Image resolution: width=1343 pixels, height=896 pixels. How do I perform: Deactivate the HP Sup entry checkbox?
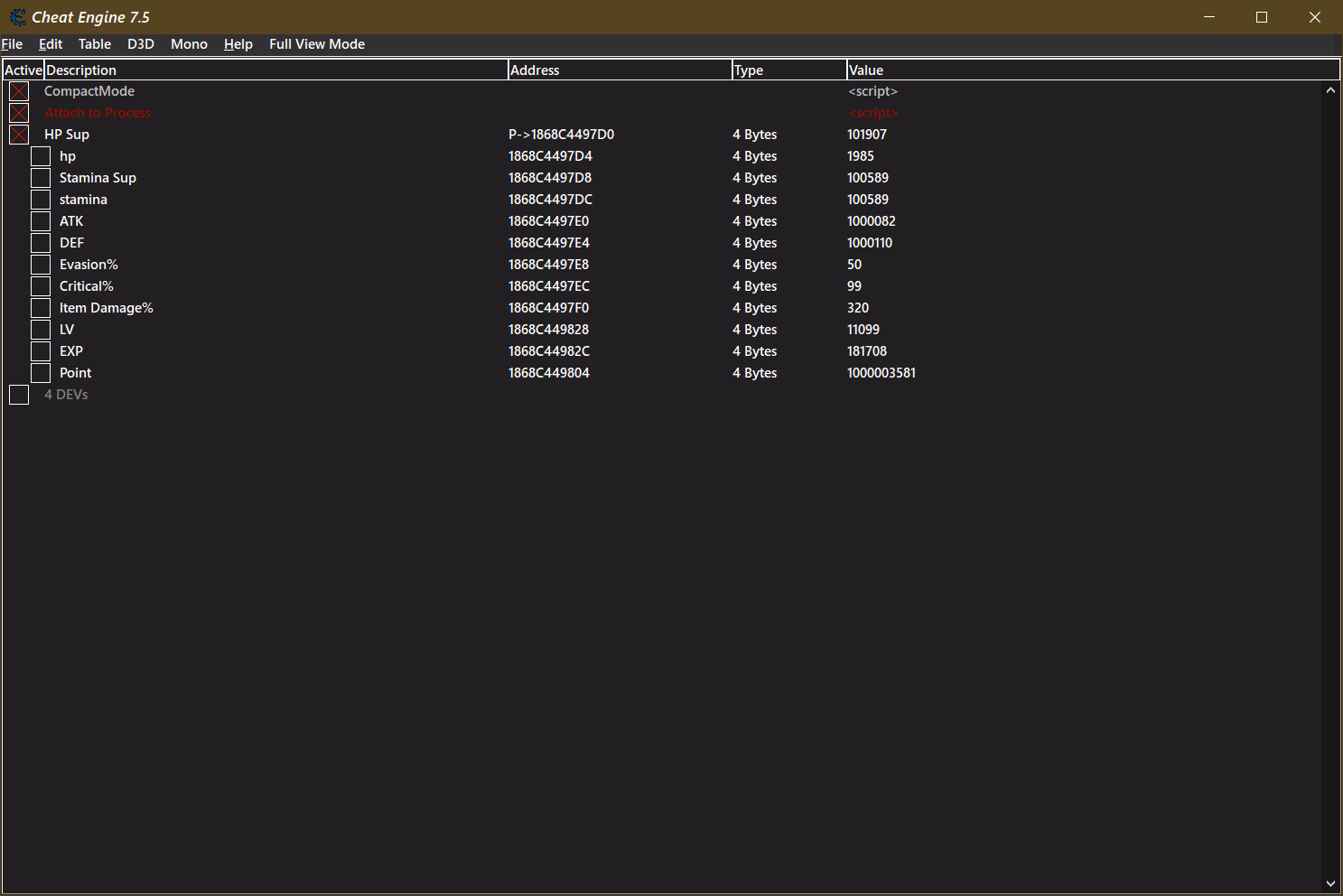tap(19, 135)
